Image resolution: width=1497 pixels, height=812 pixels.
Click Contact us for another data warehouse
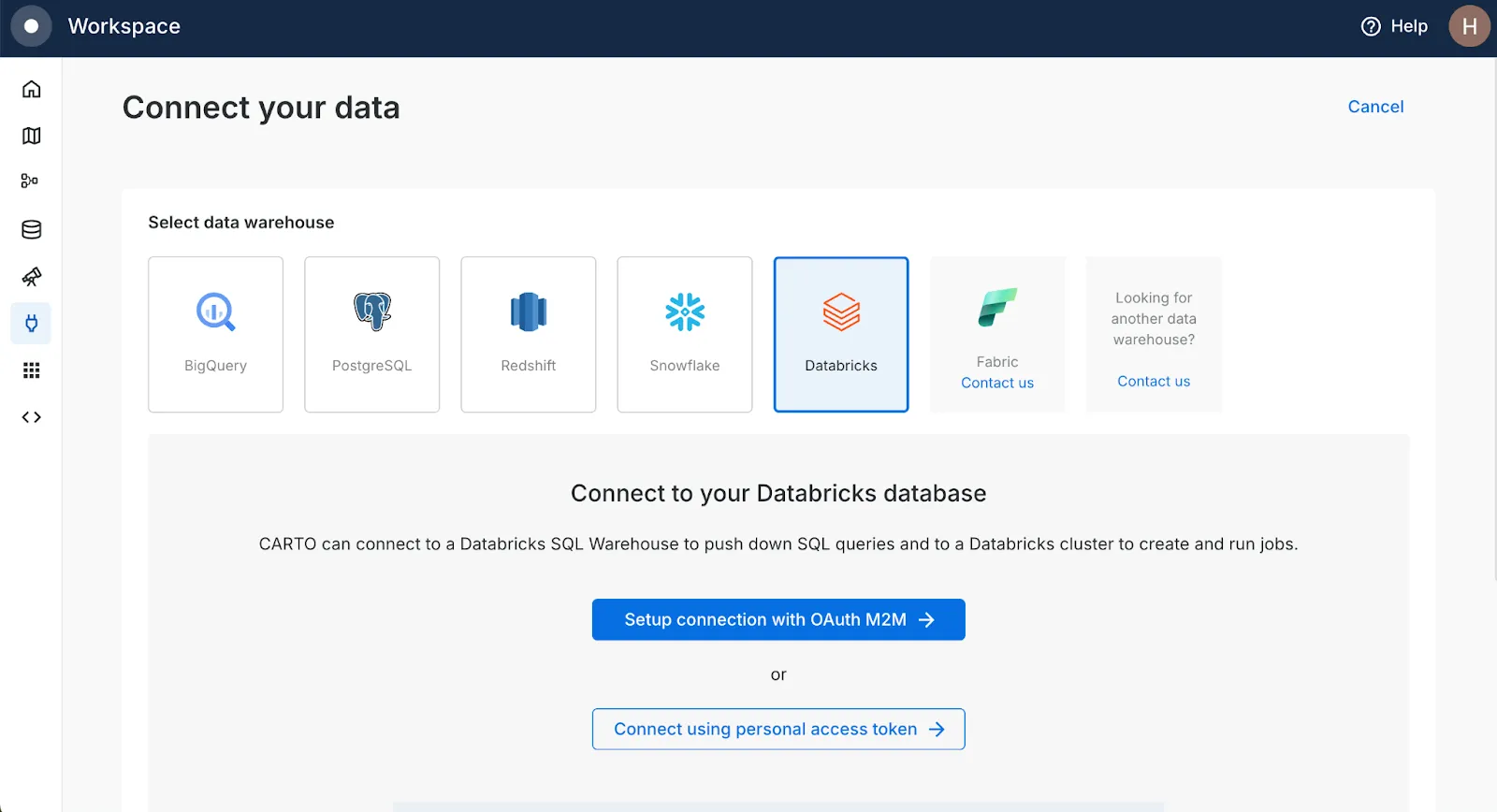click(1154, 381)
